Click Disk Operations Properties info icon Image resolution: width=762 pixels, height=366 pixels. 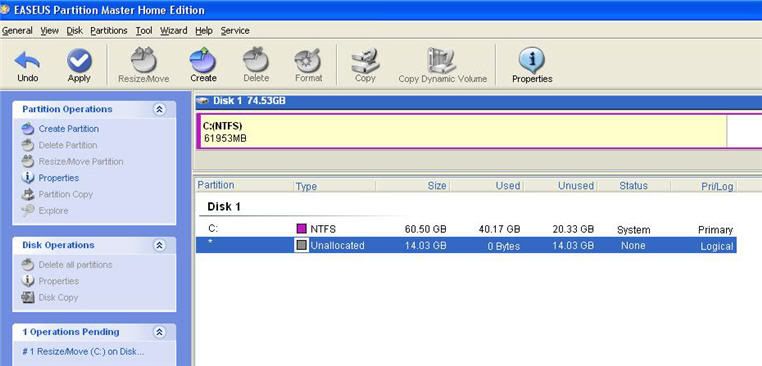[28, 281]
